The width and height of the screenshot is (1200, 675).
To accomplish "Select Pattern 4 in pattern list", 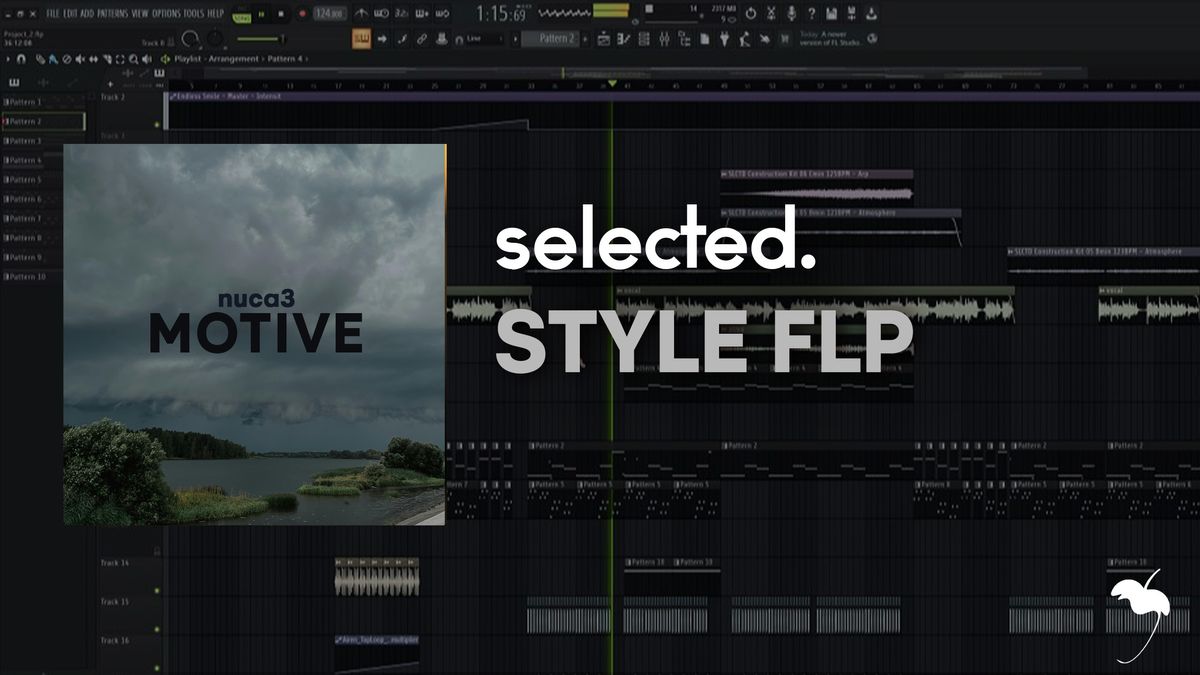I will point(26,160).
